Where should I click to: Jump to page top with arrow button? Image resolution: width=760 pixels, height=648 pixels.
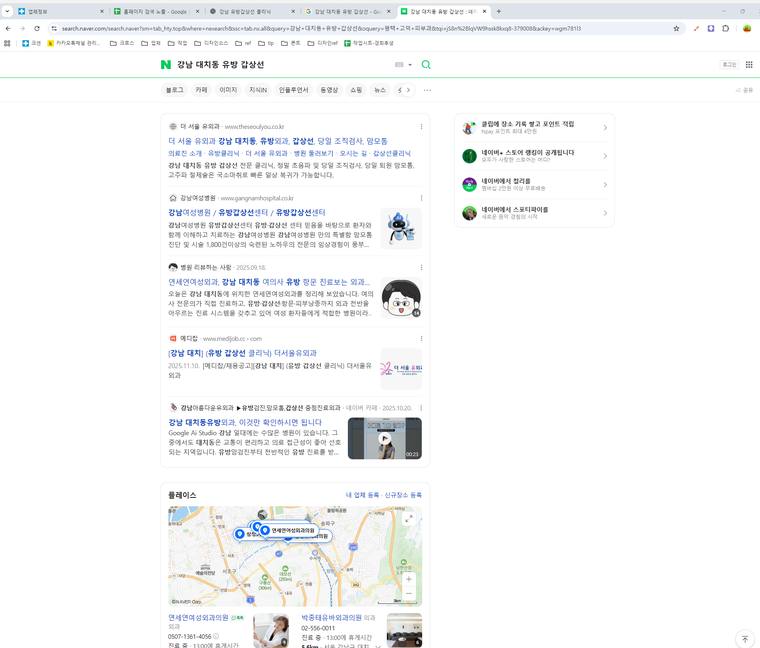745,639
